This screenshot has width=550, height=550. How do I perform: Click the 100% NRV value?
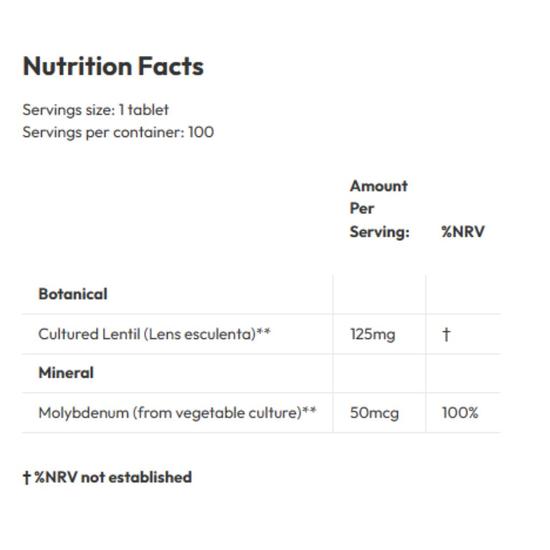(460, 413)
